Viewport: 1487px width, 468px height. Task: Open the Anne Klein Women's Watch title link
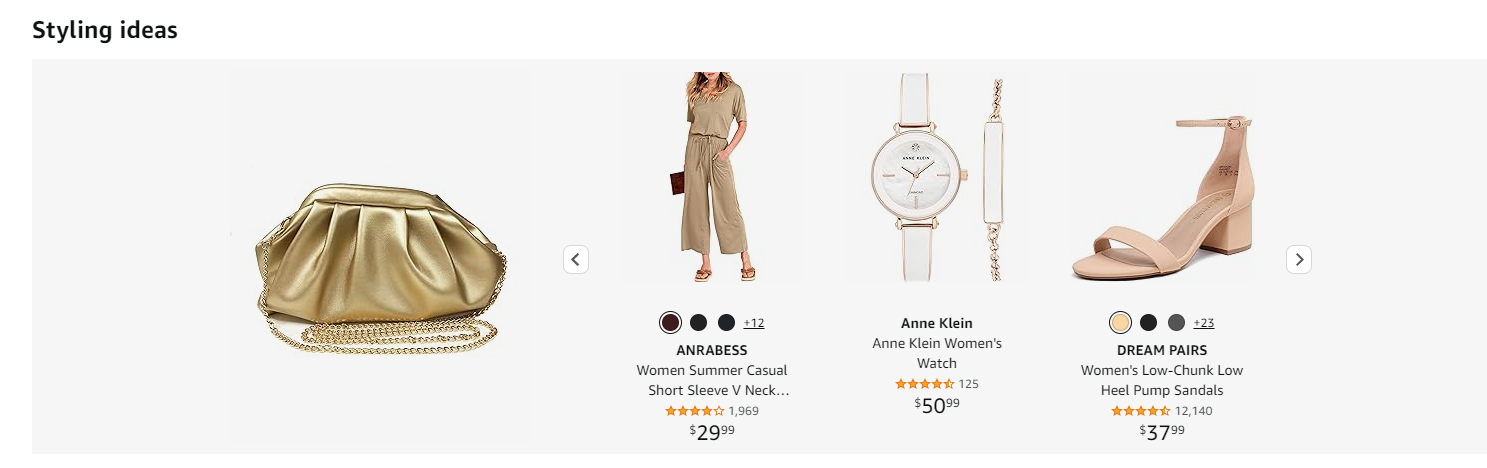click(x=937, y=353)
